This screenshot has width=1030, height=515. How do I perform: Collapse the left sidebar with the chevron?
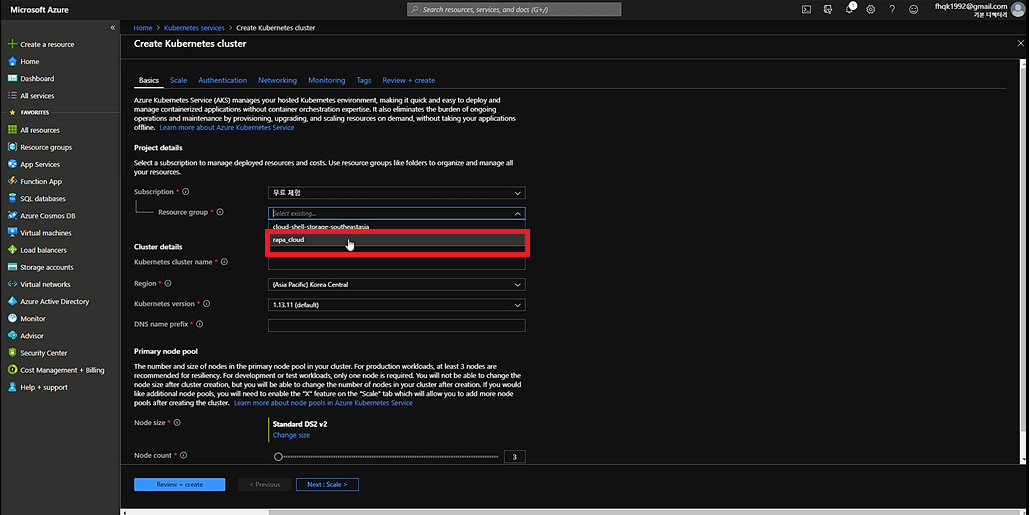[x=112, y=28]
